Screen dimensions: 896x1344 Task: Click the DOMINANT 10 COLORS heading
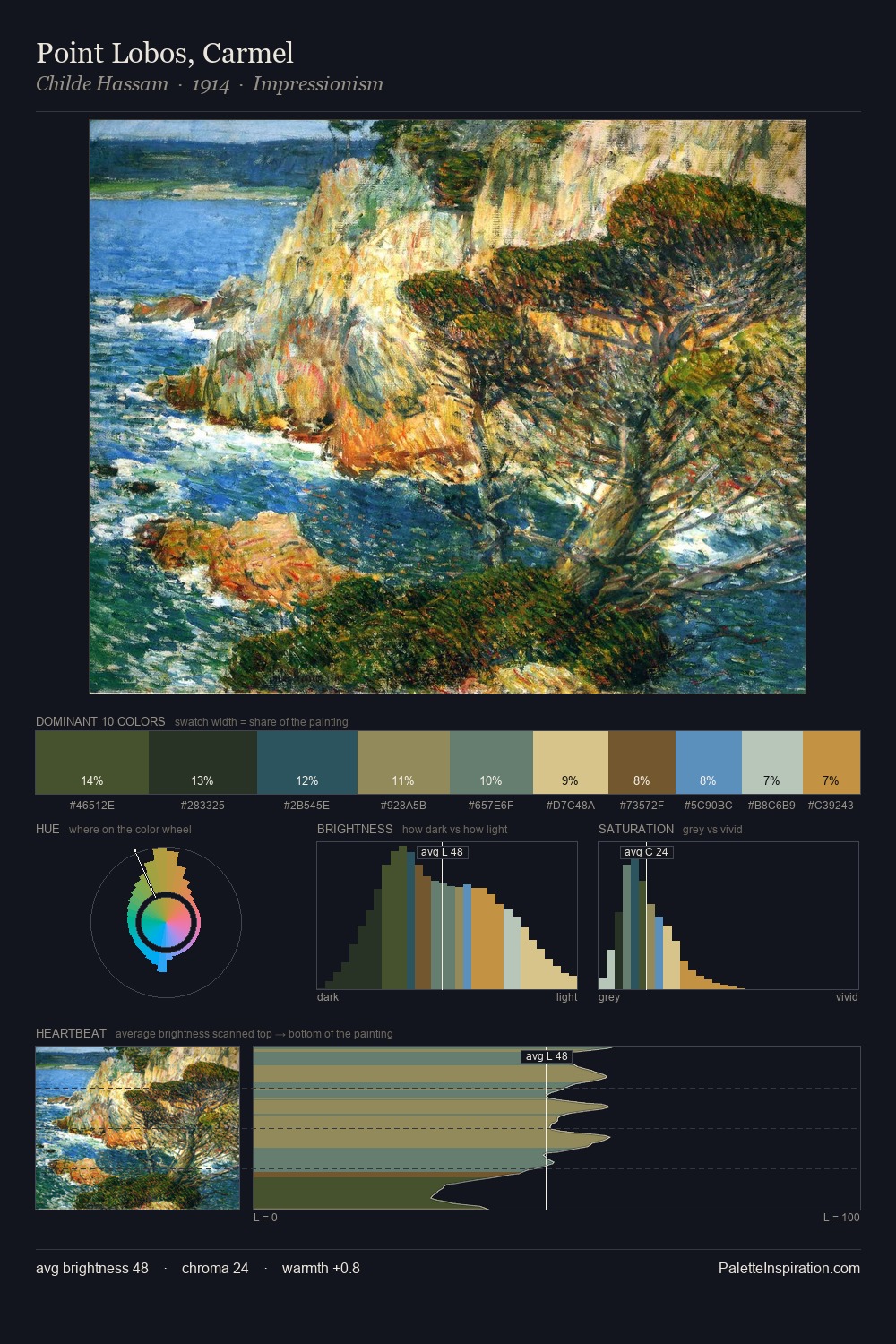click(100, 721)
